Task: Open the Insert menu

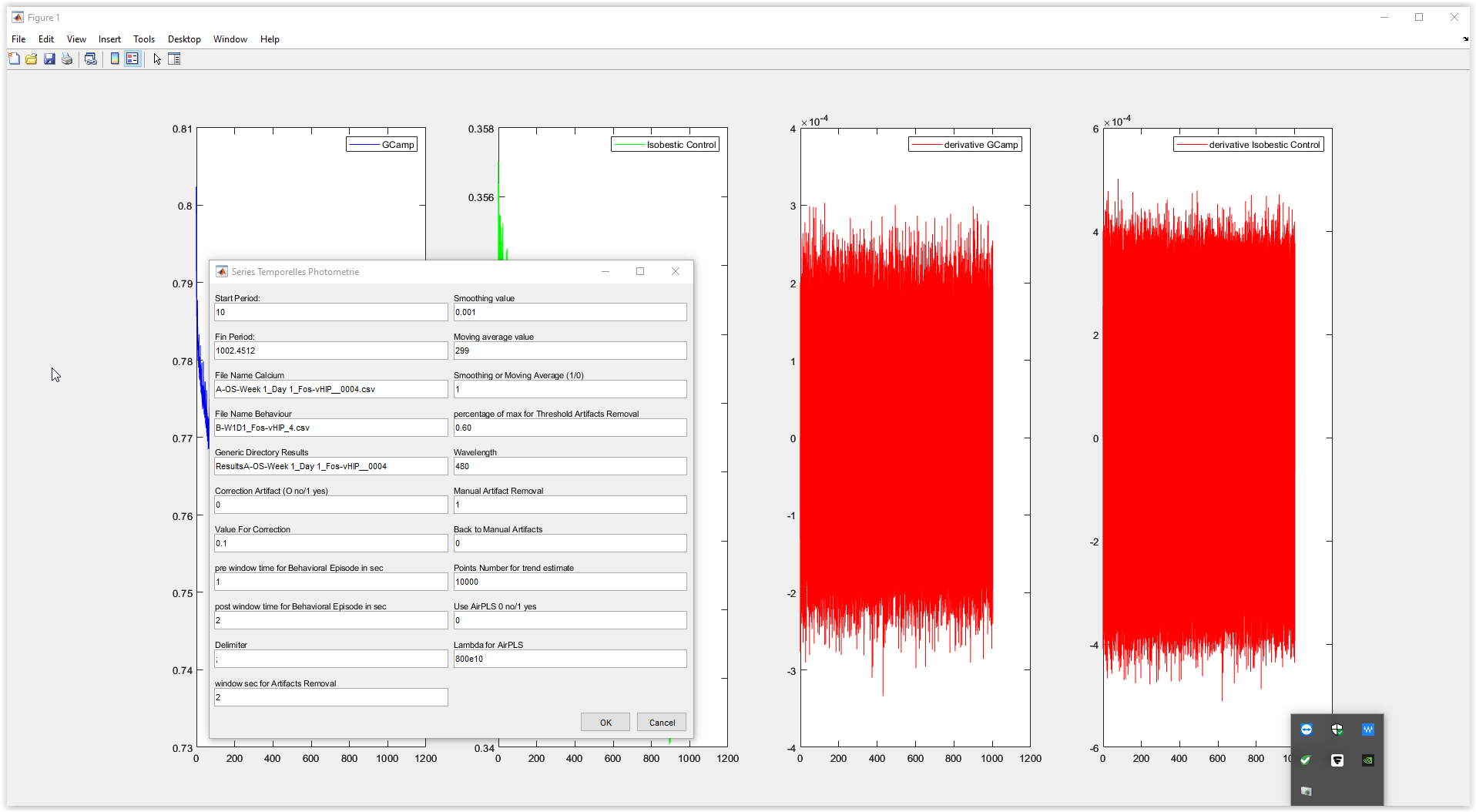Action: click(109, 39)
